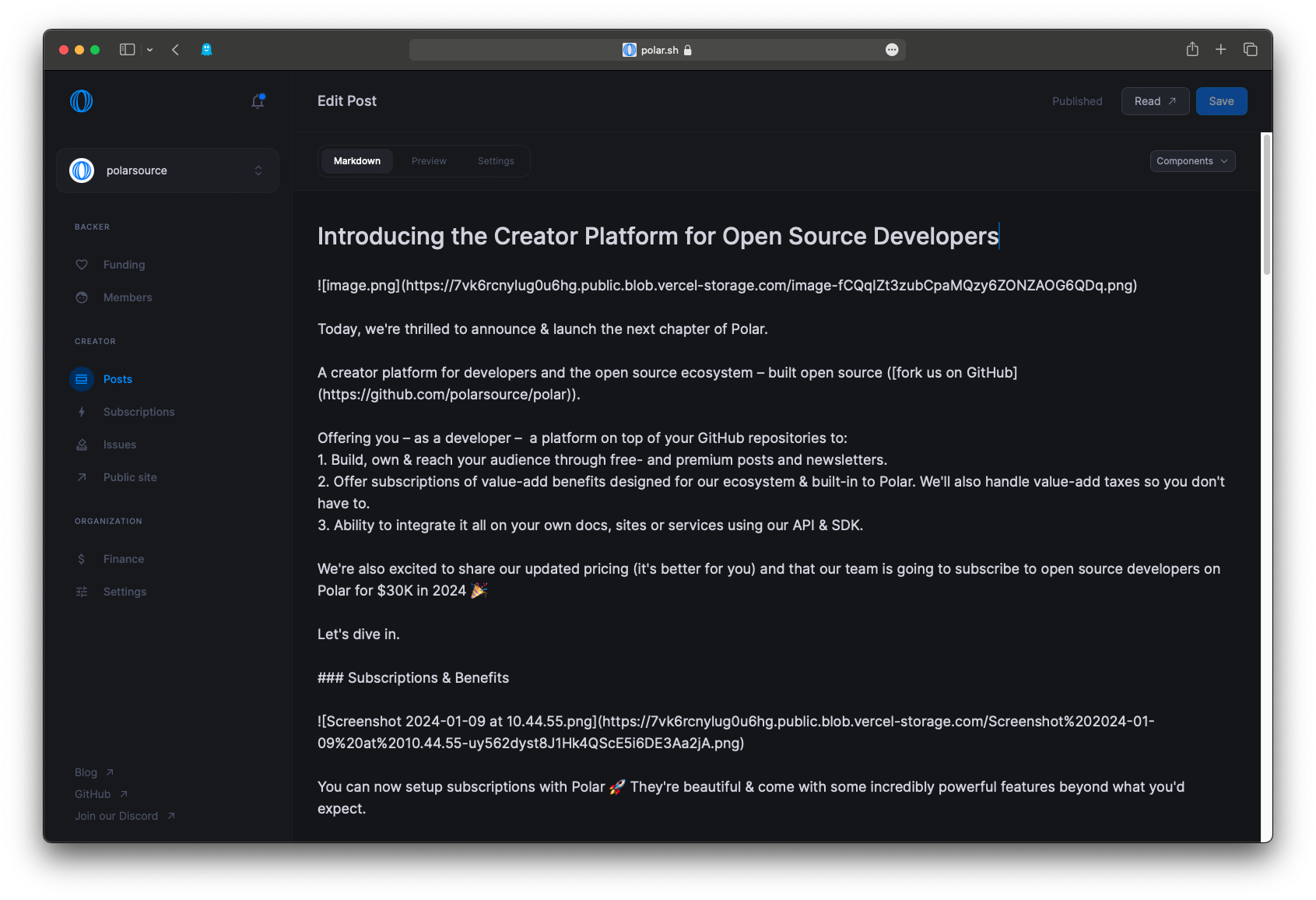
Task: Click the Read button
Action: (x=1155, y=101)
